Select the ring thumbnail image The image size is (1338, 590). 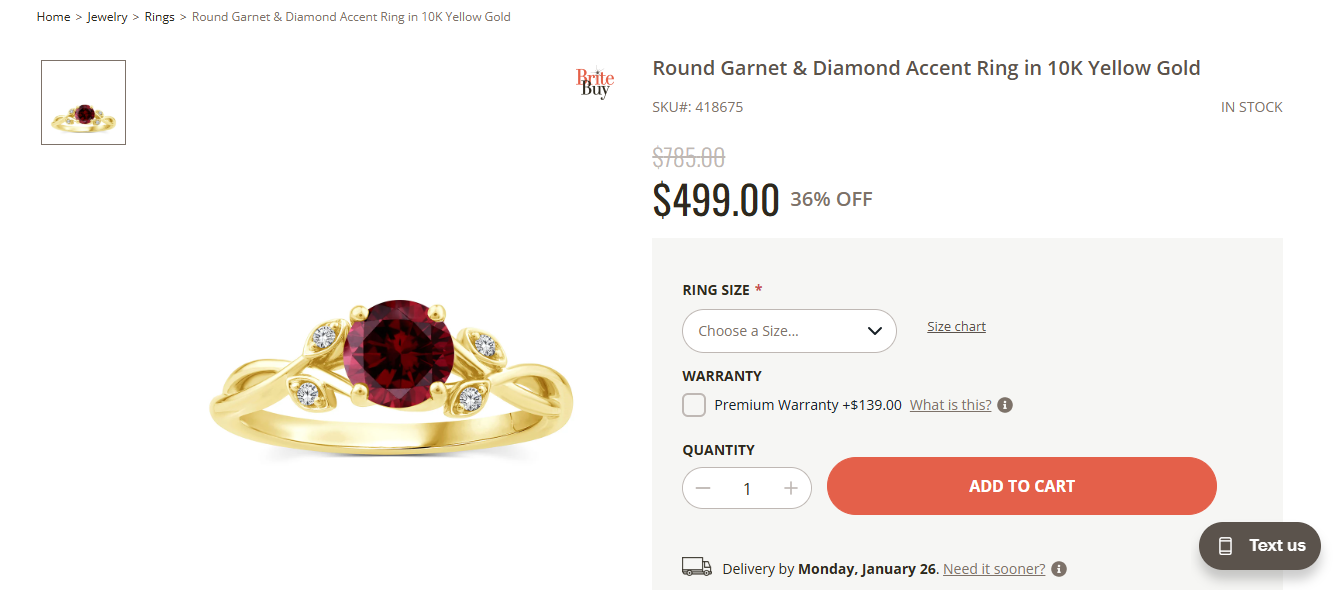click(83, 103)
